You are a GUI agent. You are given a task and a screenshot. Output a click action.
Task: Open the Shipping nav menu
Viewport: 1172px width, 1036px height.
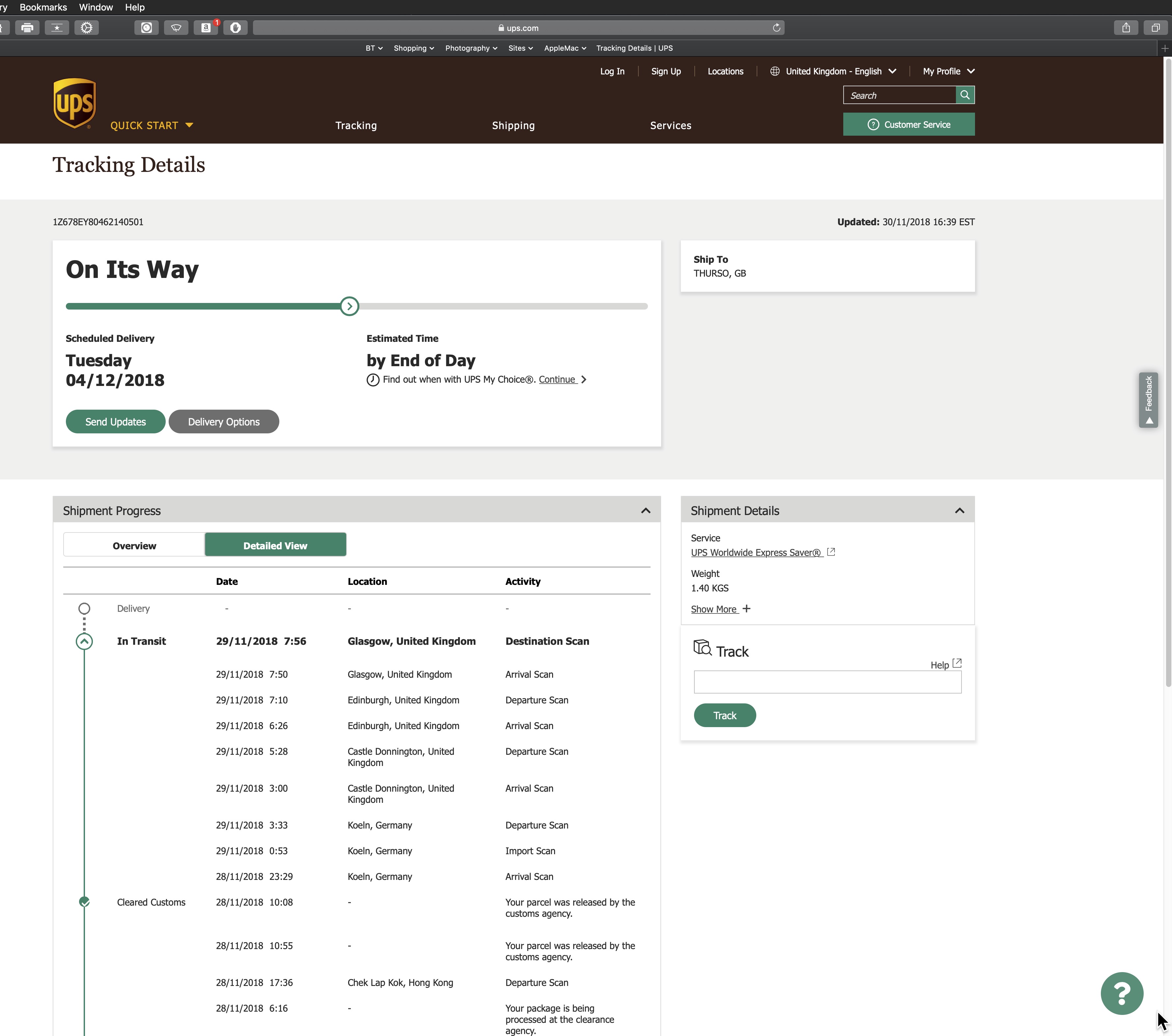(513, 125)
